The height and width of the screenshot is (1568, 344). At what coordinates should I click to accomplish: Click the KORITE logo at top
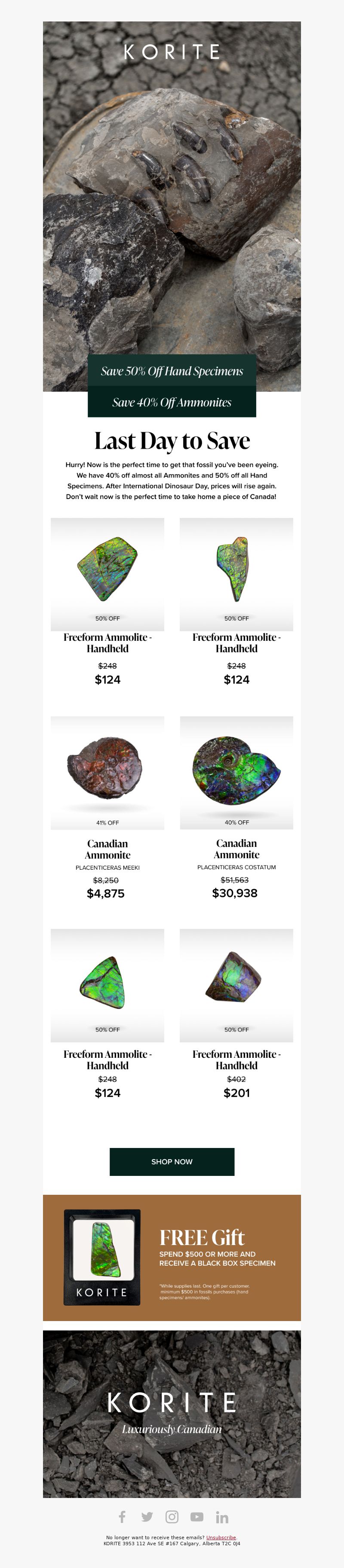(172, 52)
